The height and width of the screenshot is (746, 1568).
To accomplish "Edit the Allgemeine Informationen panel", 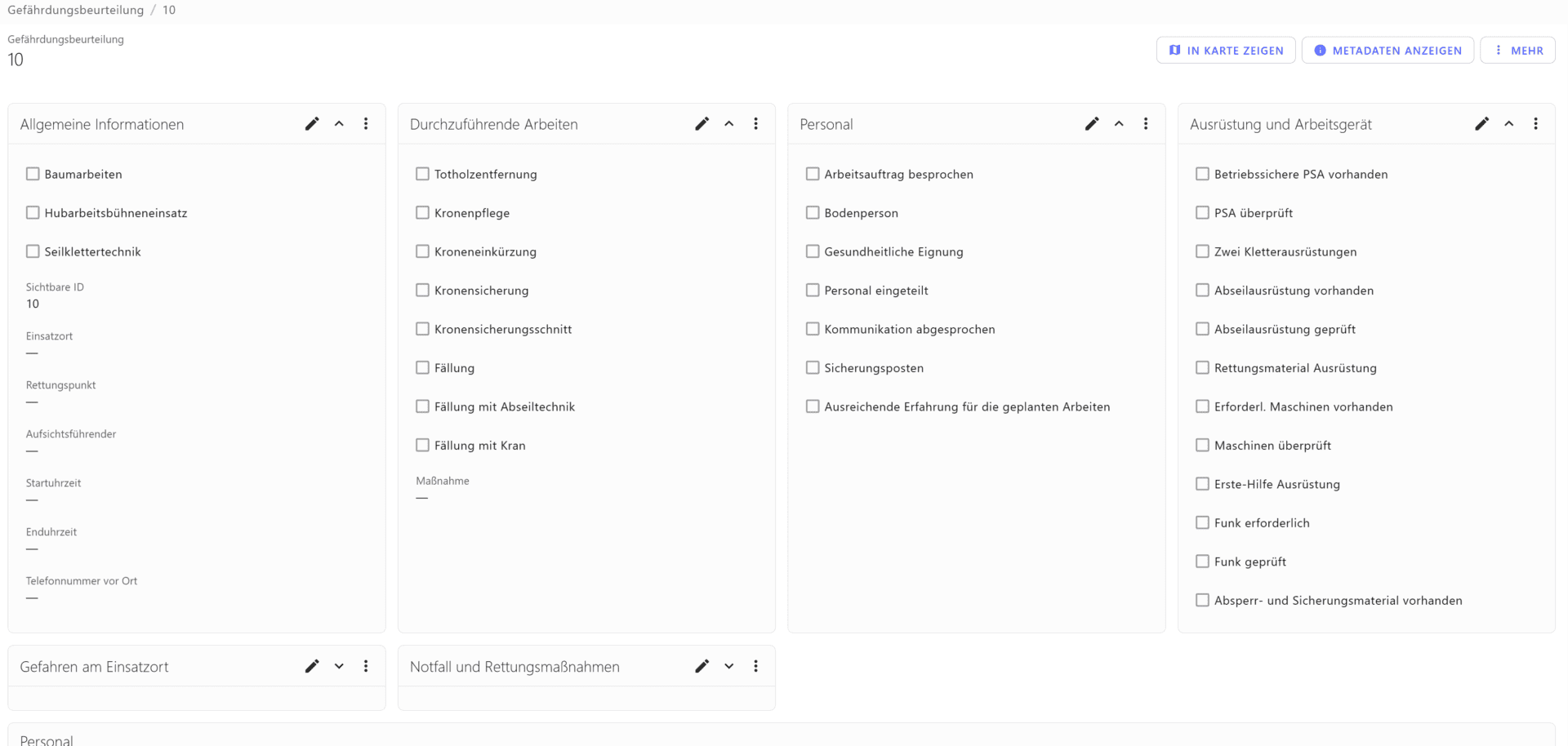I will point(312,124).
